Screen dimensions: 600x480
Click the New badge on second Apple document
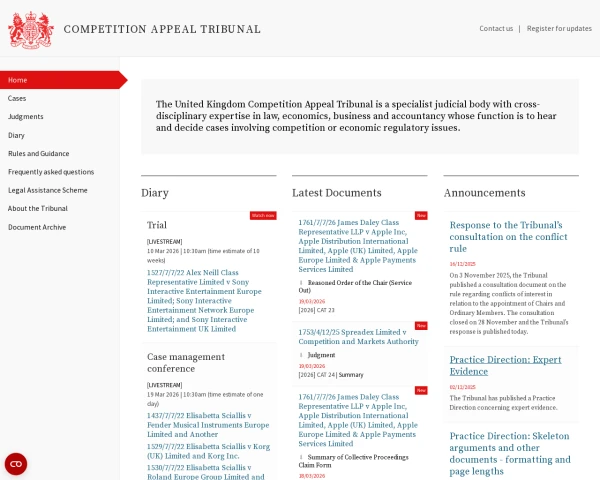[421, 390]
